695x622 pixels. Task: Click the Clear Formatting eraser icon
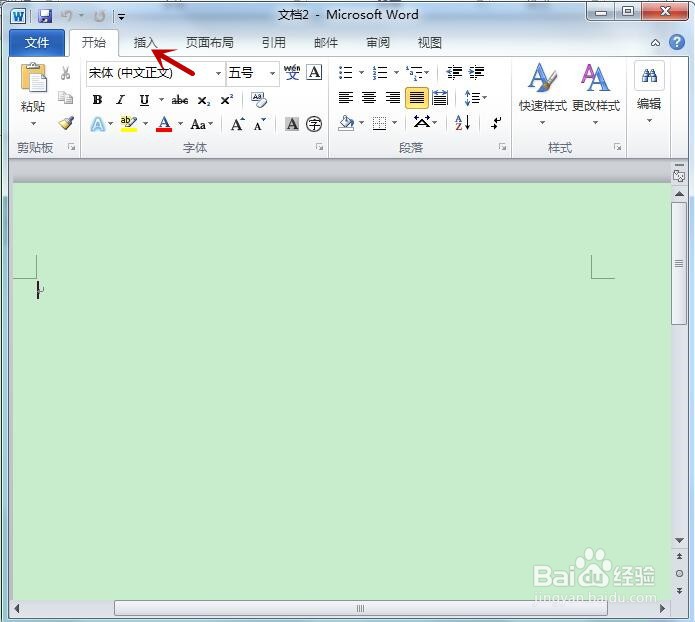(x=258, y=100)
